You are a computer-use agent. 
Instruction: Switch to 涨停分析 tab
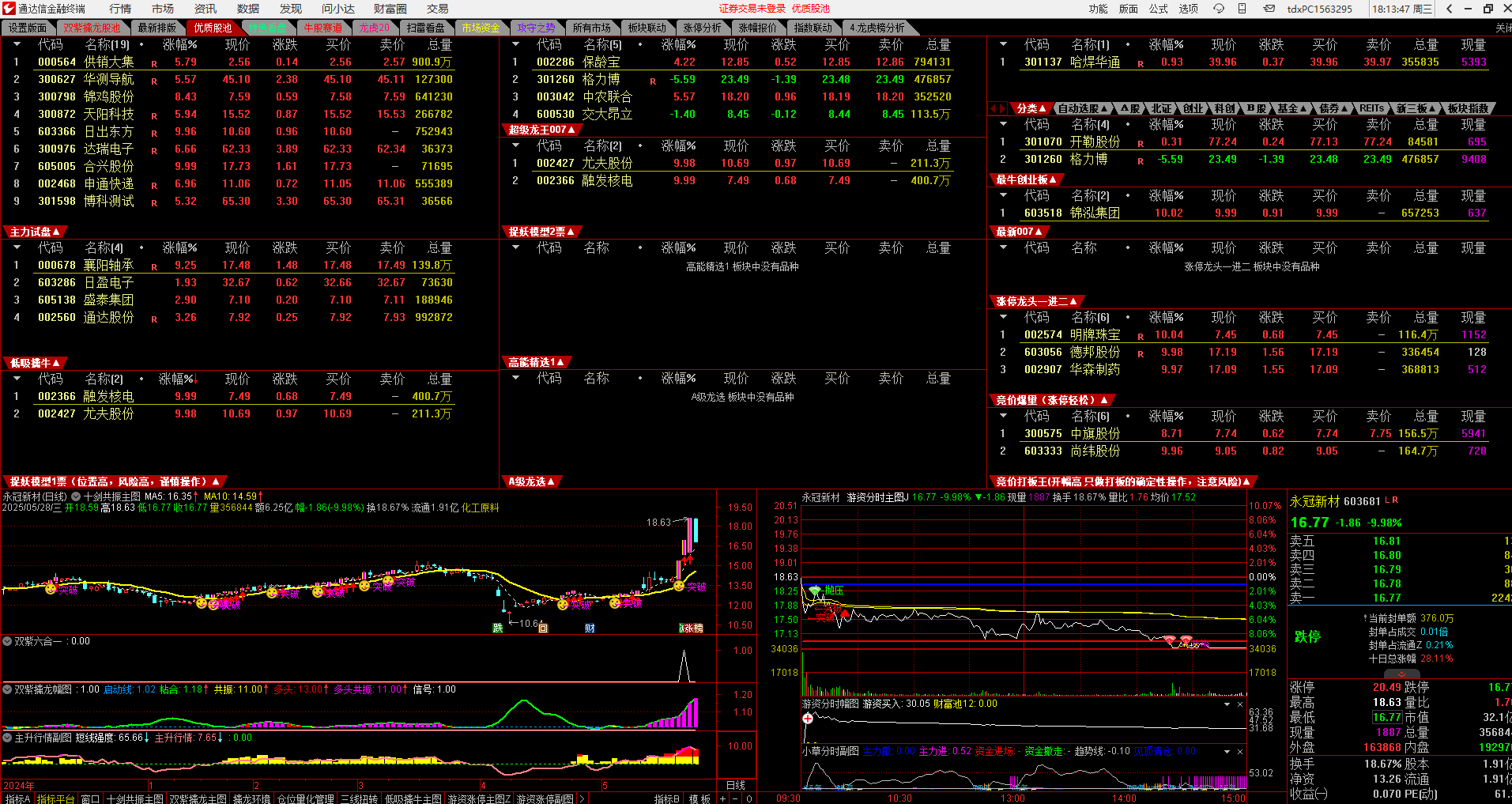click(702, 28)
